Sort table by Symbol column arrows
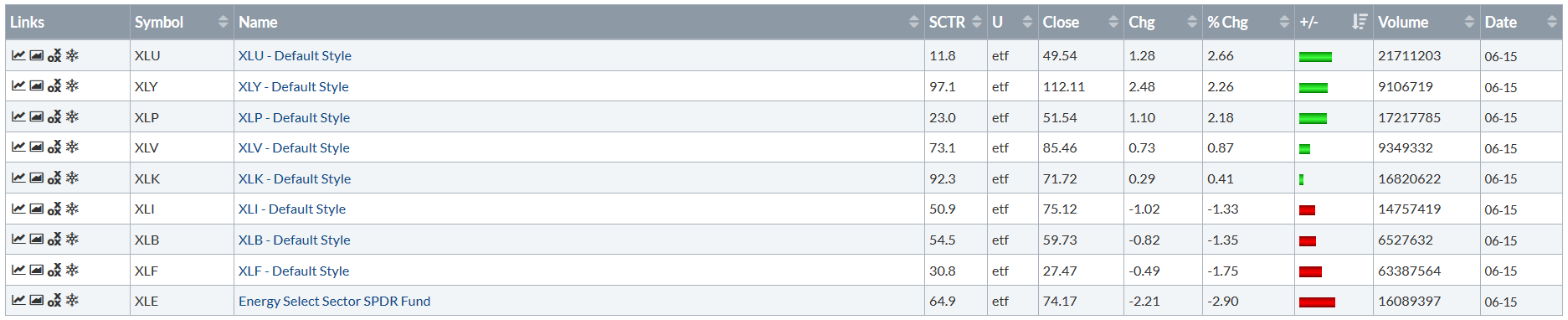Image resolution: width=1568 pixels, height=320 pixels. (x=223, y=23)
